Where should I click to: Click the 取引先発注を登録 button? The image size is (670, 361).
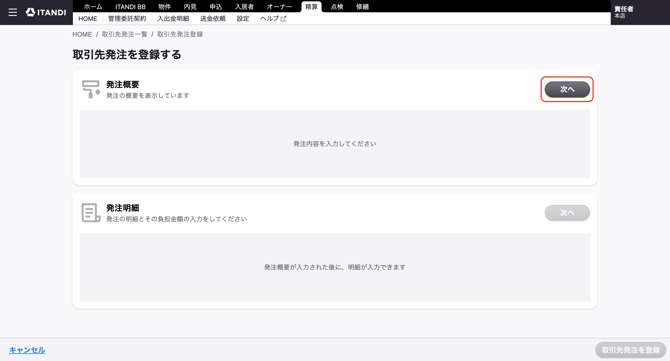pos(631,350)
